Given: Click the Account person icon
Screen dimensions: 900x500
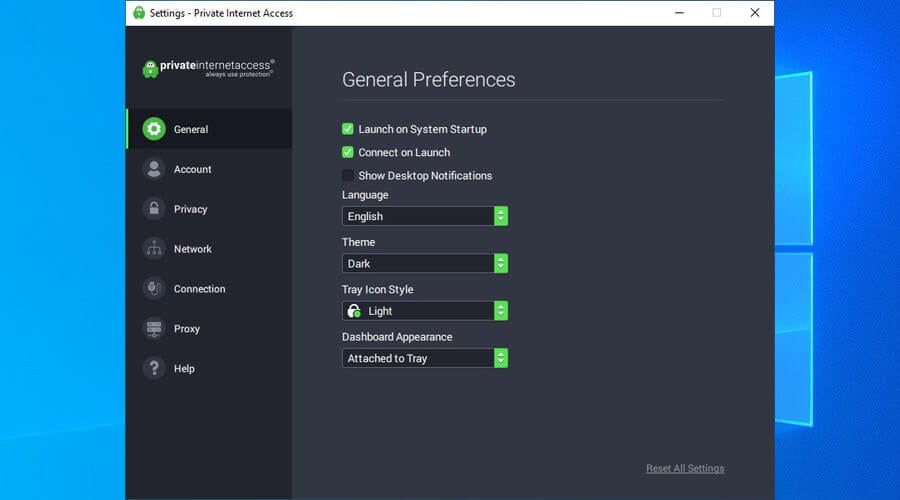Looking at the screenshot, I should [154, 169].
